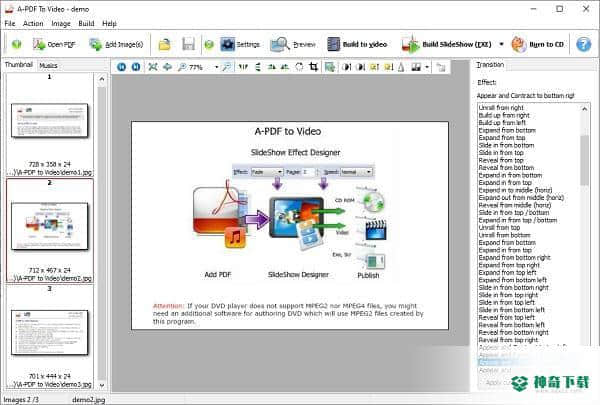The height and width of the screenshot is (405, 600).
Task: Click Build to video button
Action: point(357,44)
